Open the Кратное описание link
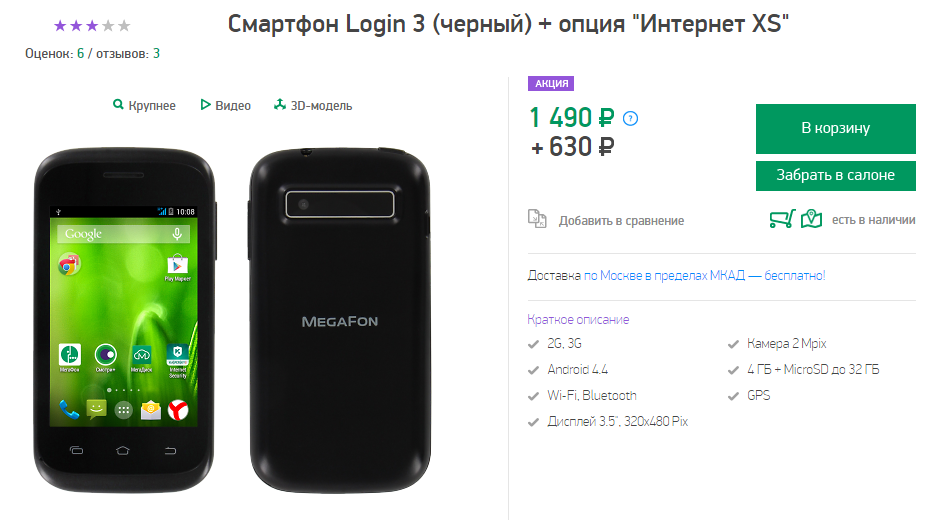 [x=578, y=319]
